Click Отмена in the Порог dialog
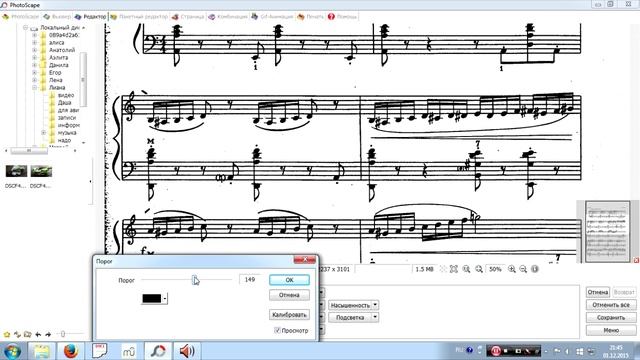The width and height of the screenshot is (640, 360). [289, 295]
